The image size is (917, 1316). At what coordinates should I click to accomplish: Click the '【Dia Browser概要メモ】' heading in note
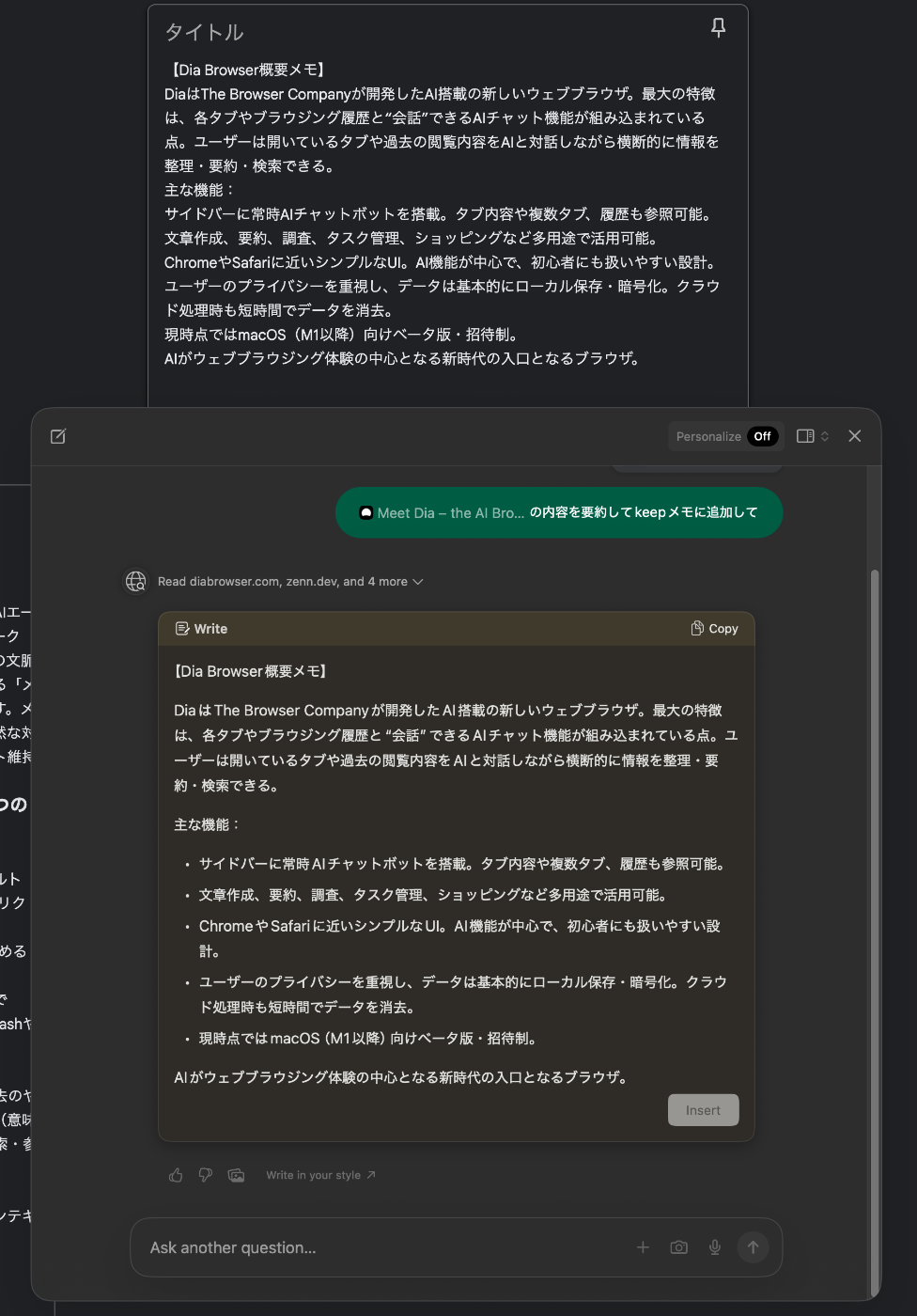[x=247, y=70]
